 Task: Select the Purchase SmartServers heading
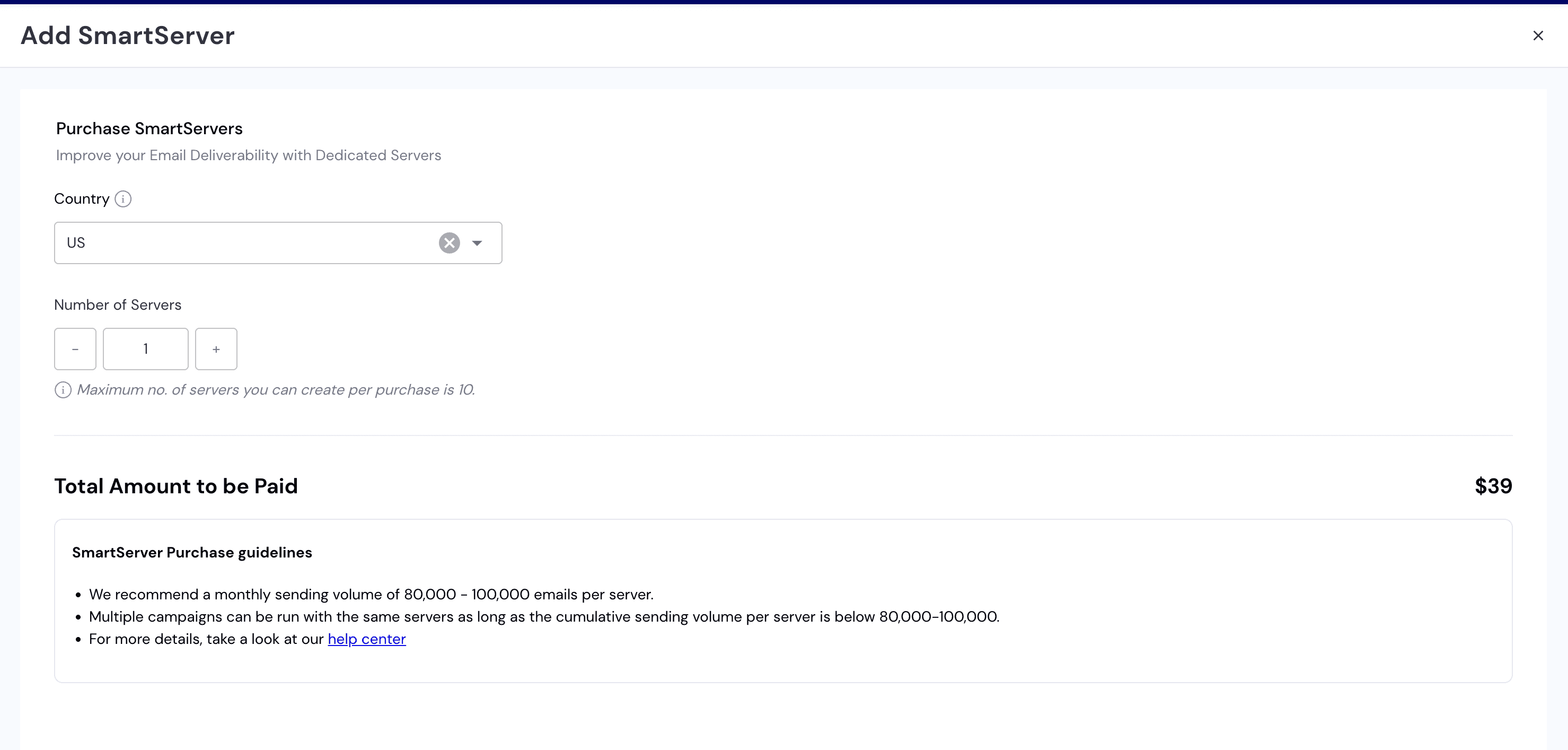point(149,128)
